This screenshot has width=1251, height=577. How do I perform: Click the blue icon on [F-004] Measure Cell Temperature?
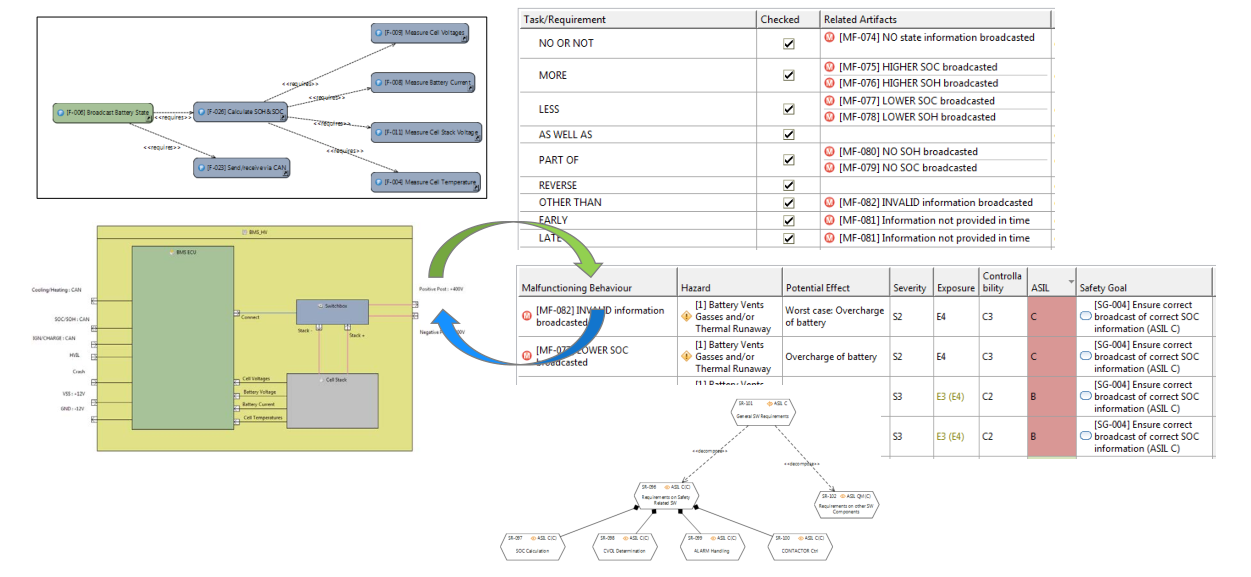coord(380,182)
